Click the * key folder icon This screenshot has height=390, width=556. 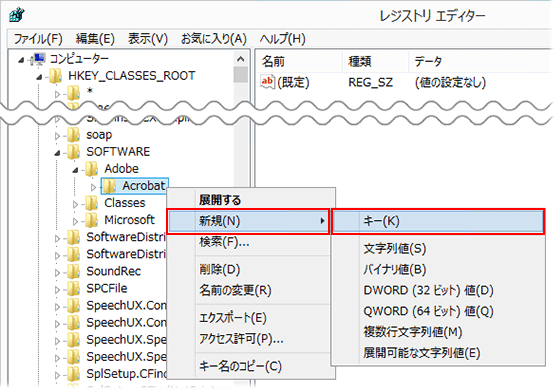tap(74, 93)
